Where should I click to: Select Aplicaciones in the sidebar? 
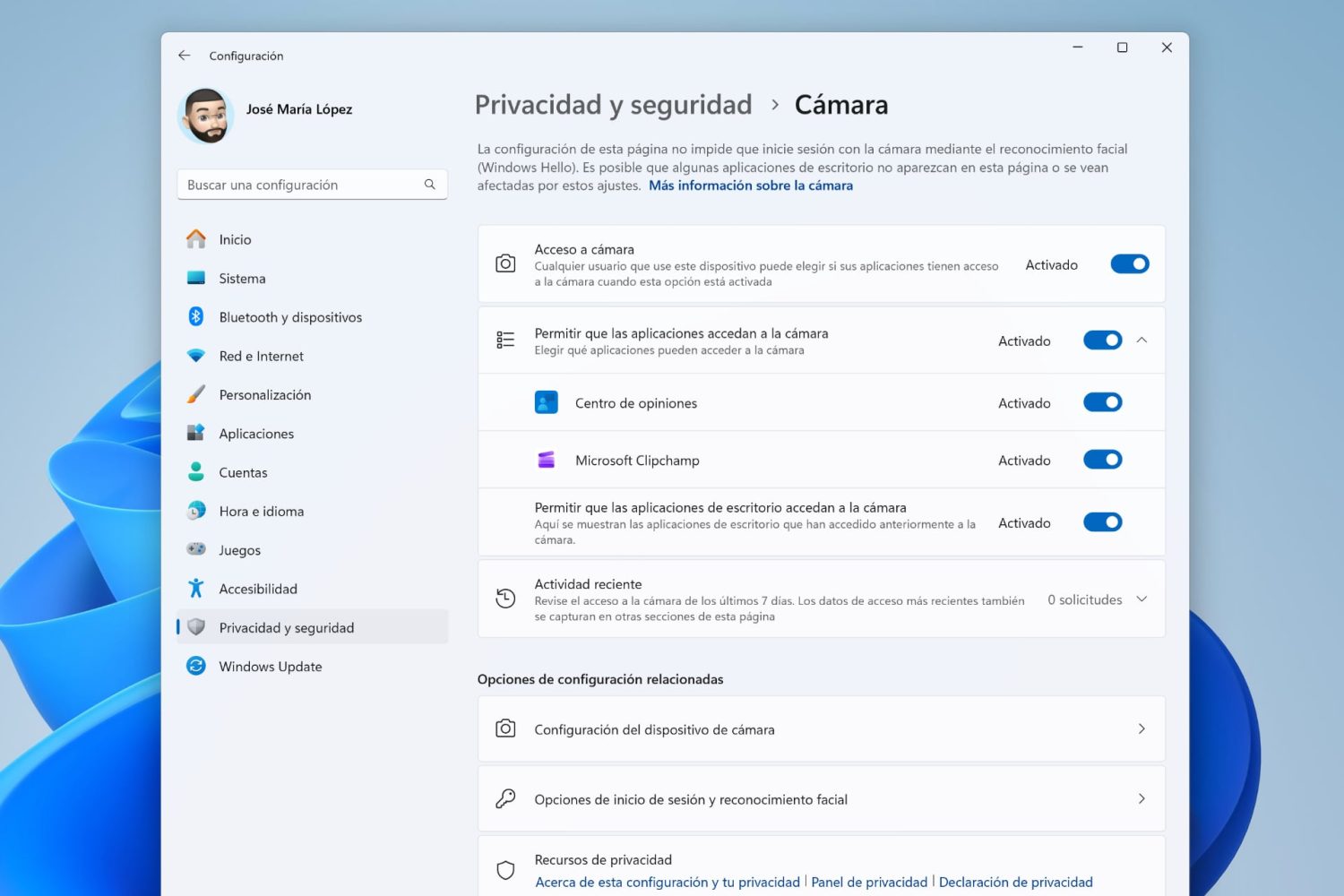[256, 433]
